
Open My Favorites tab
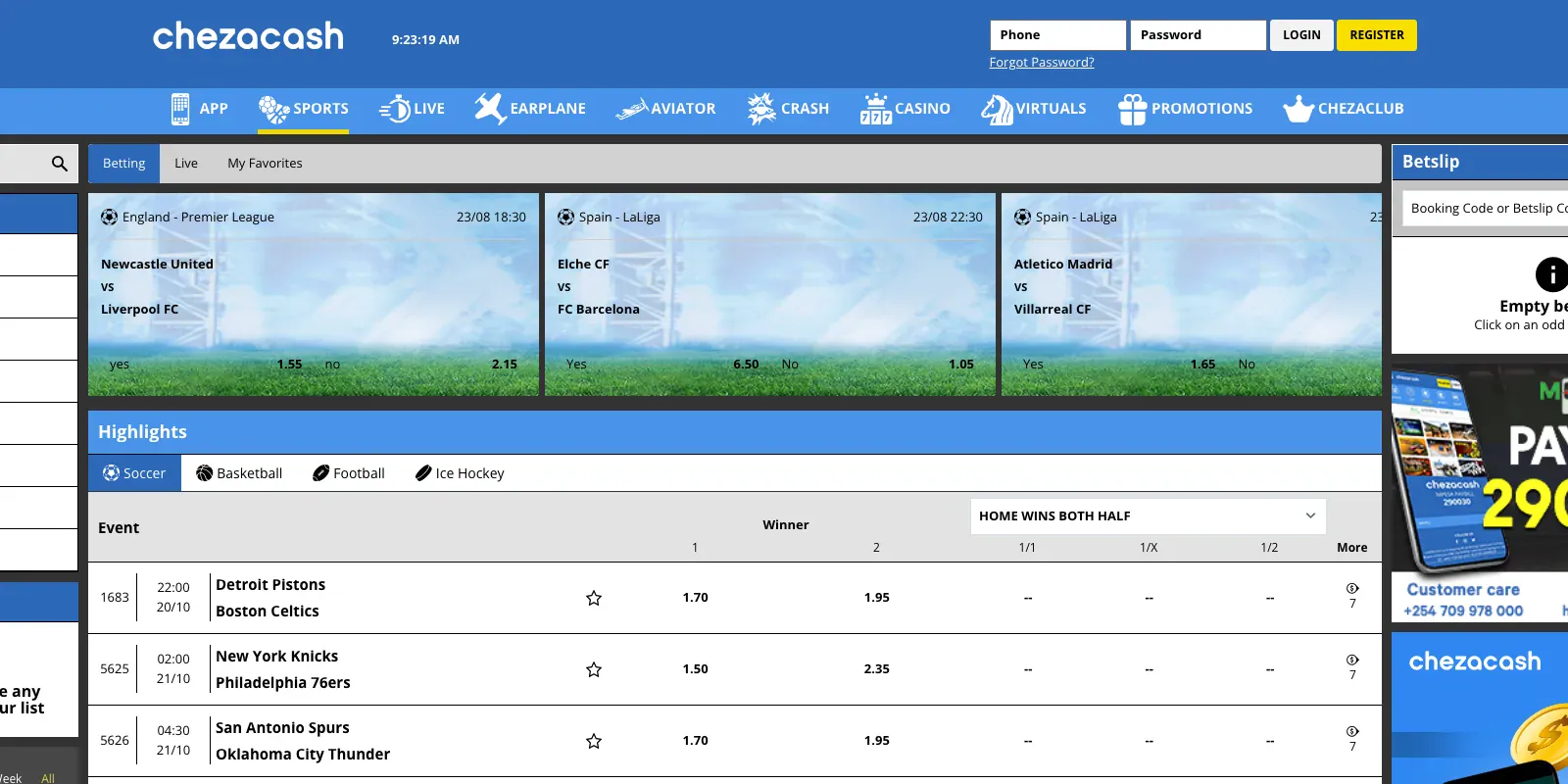click(x=265, y=164)
